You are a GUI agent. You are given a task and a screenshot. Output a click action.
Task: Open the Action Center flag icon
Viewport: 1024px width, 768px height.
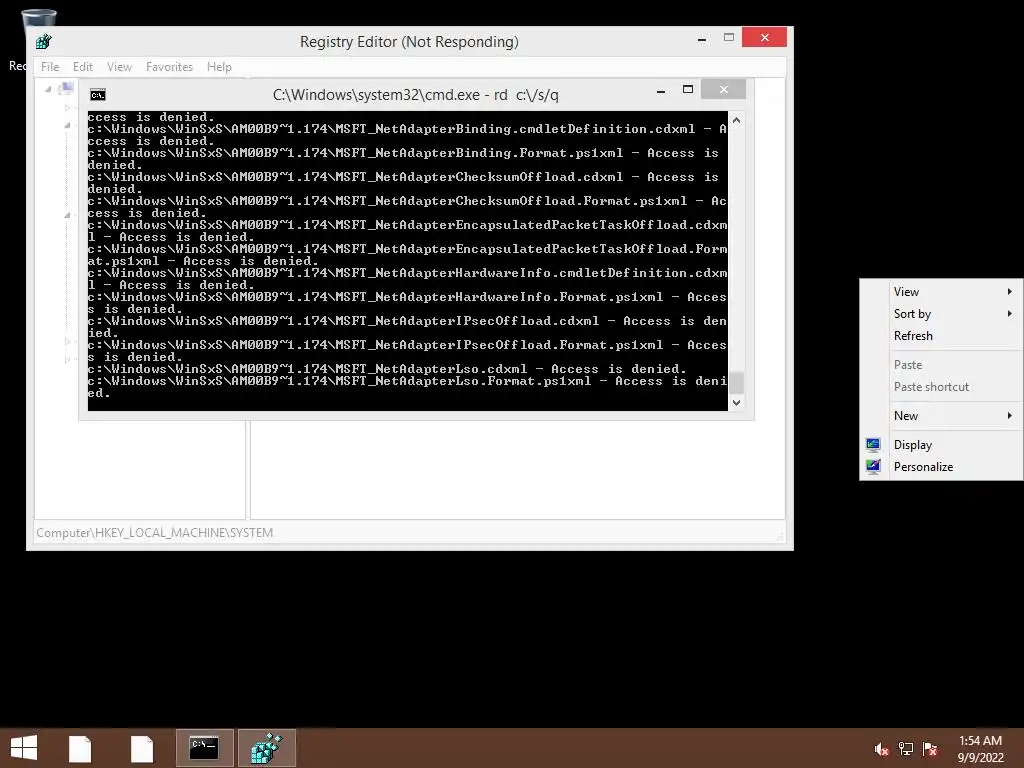[930, 749]
